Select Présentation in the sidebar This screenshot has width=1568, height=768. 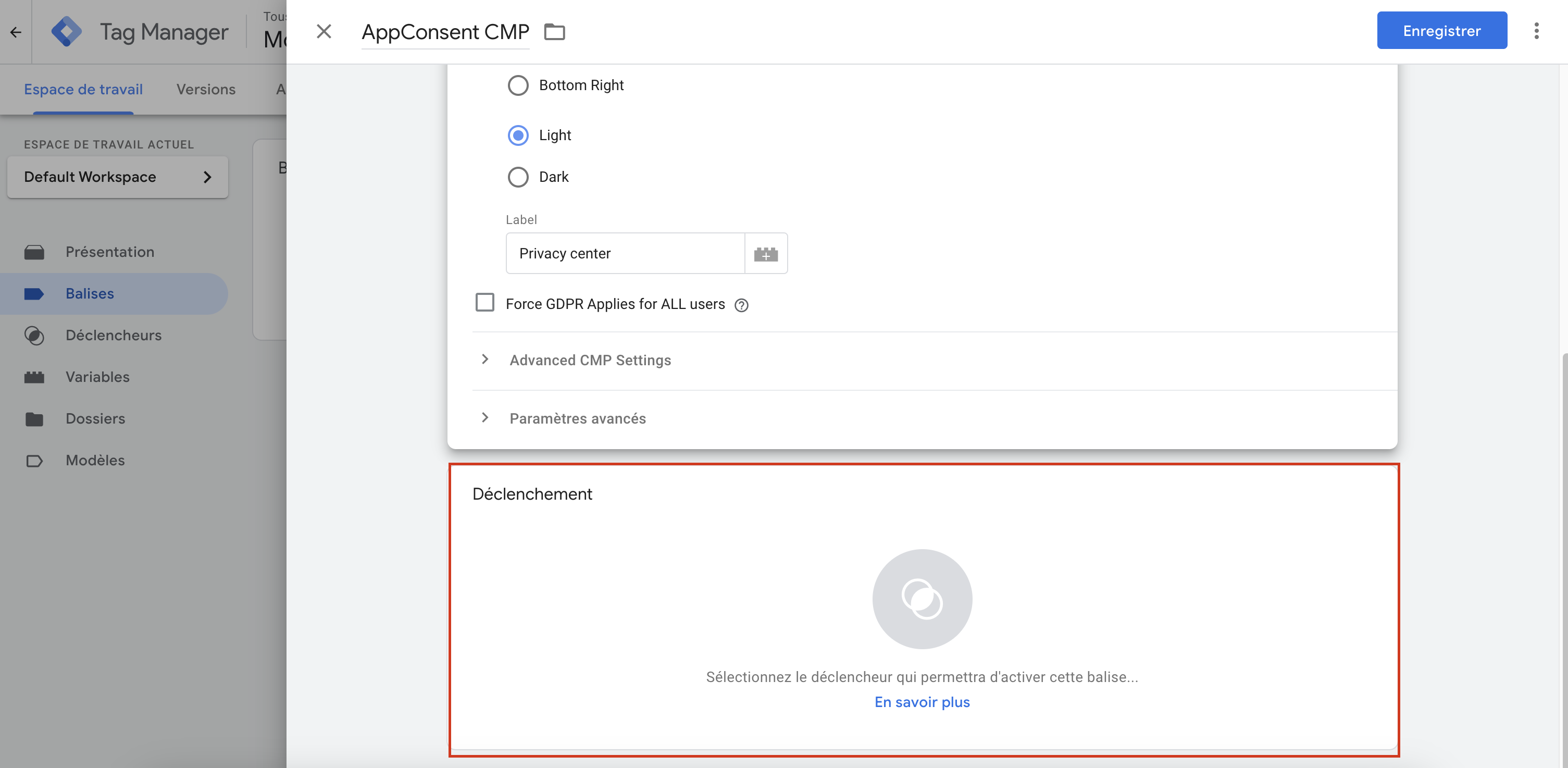(109, 252)
